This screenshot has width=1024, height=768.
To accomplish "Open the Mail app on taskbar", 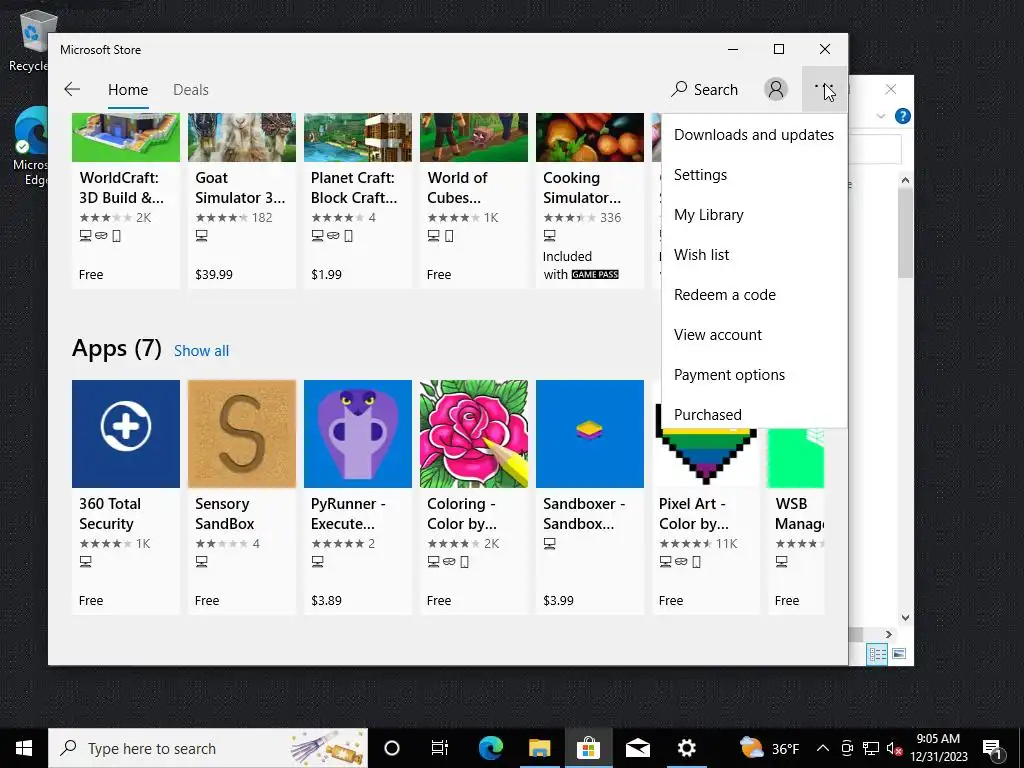I will (637, 748).
